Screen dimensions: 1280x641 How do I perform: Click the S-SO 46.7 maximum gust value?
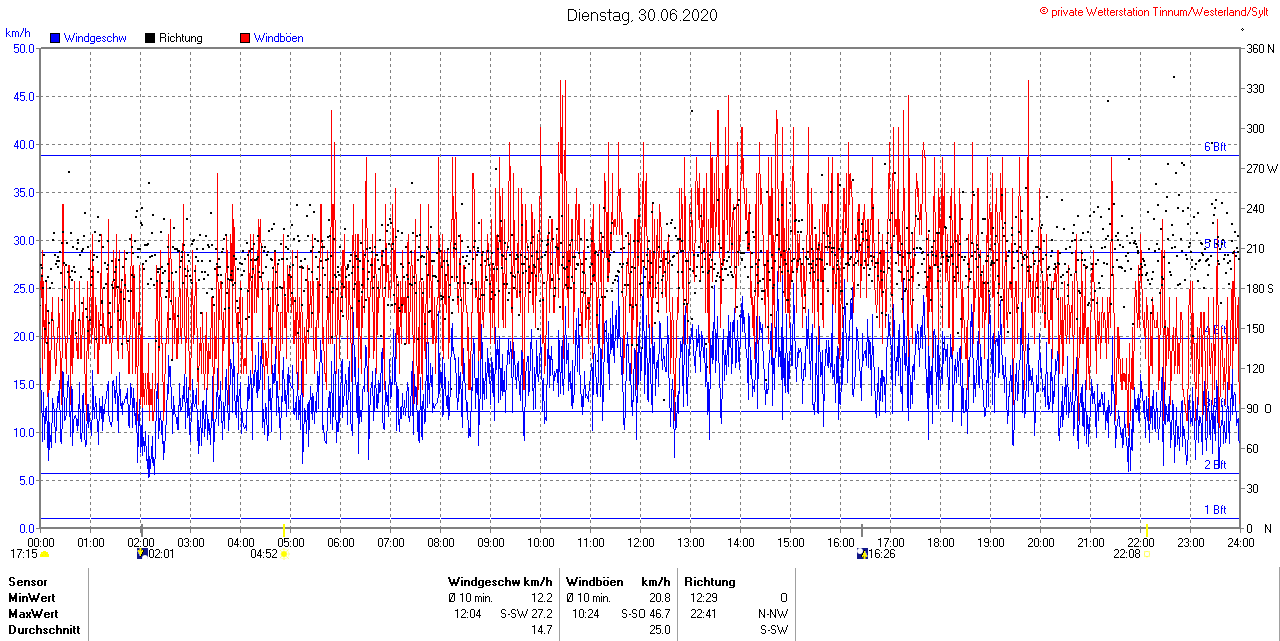tap(646, 614)
